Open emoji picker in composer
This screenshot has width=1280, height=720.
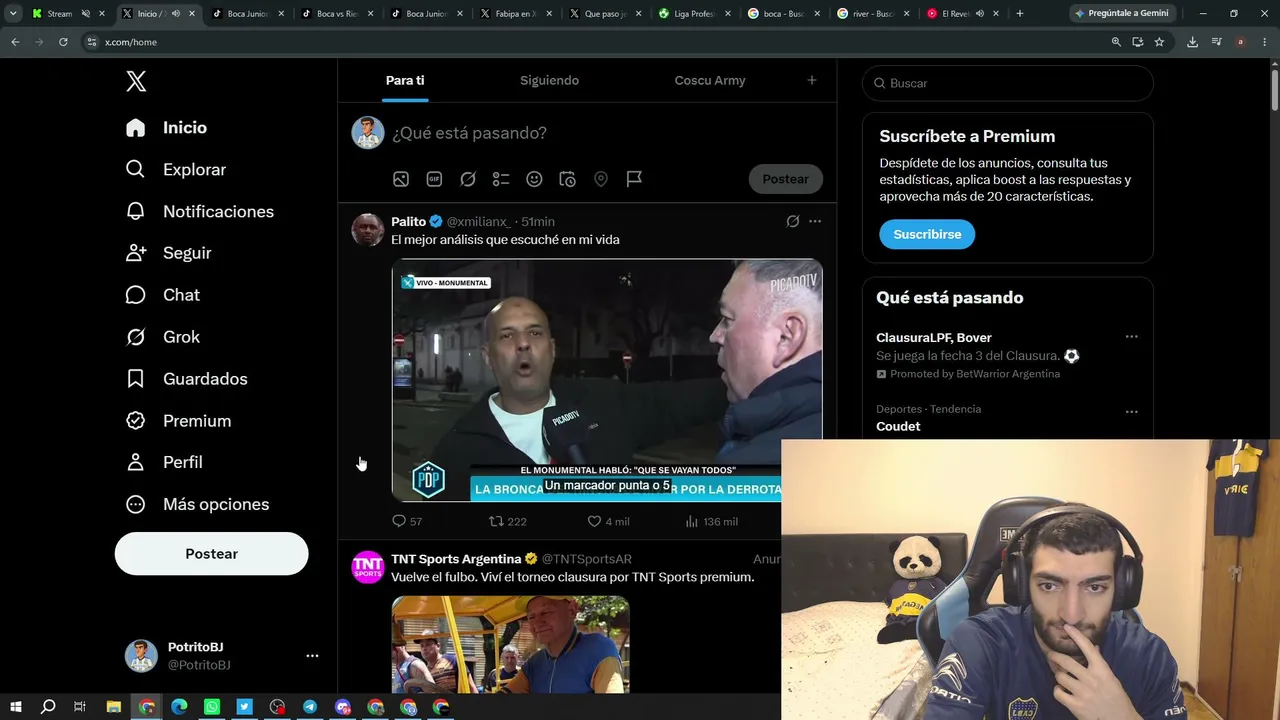[x=535, y=179]
